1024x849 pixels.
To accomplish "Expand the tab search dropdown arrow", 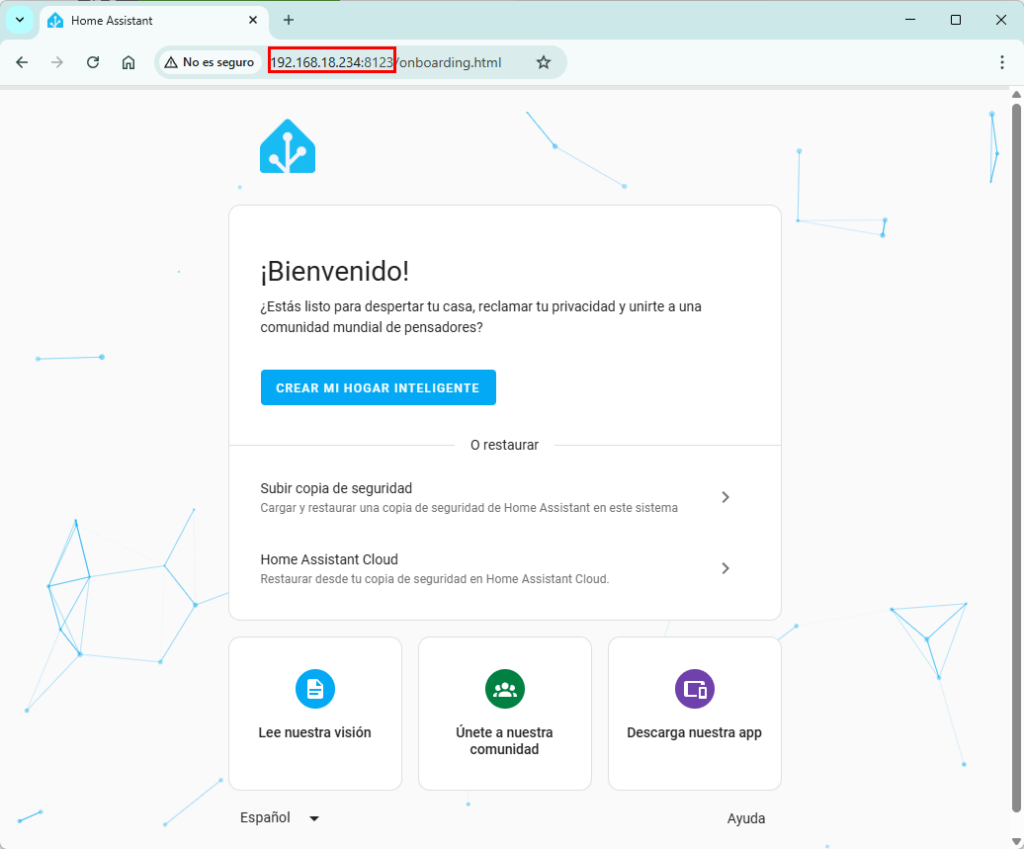I will 19,20.
